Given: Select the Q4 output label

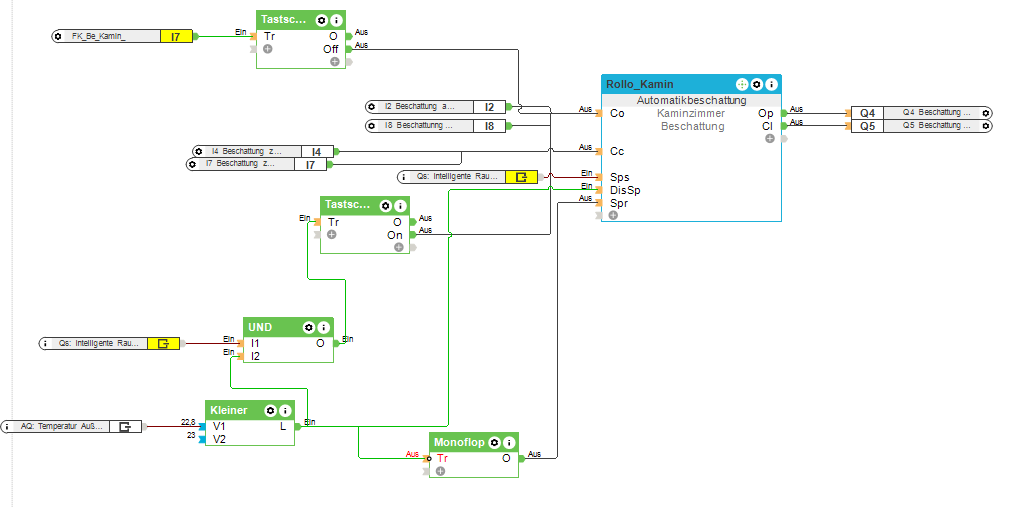Looking at the screenshot, I should click(868, 113).
